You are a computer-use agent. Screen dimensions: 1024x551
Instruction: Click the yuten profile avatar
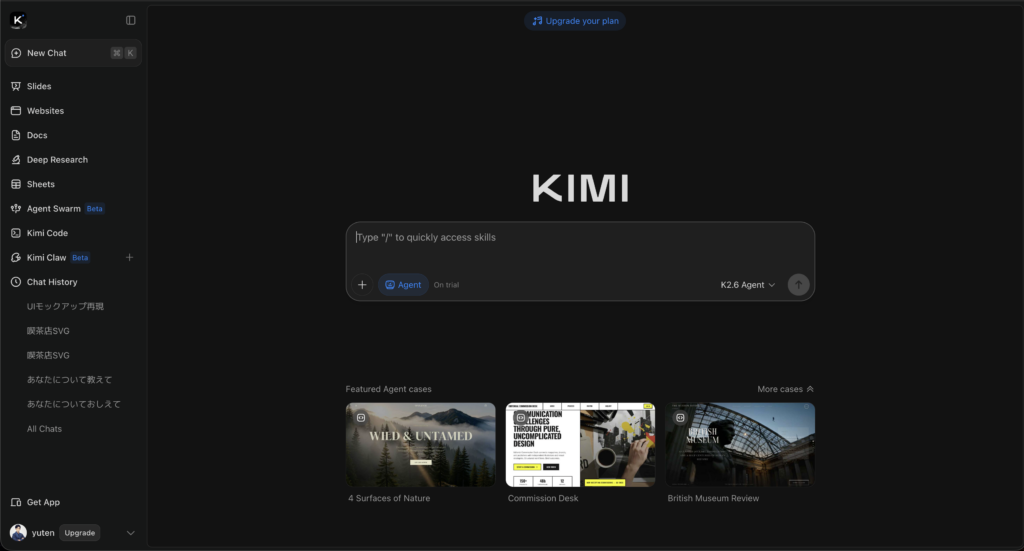tap(18, 533)
